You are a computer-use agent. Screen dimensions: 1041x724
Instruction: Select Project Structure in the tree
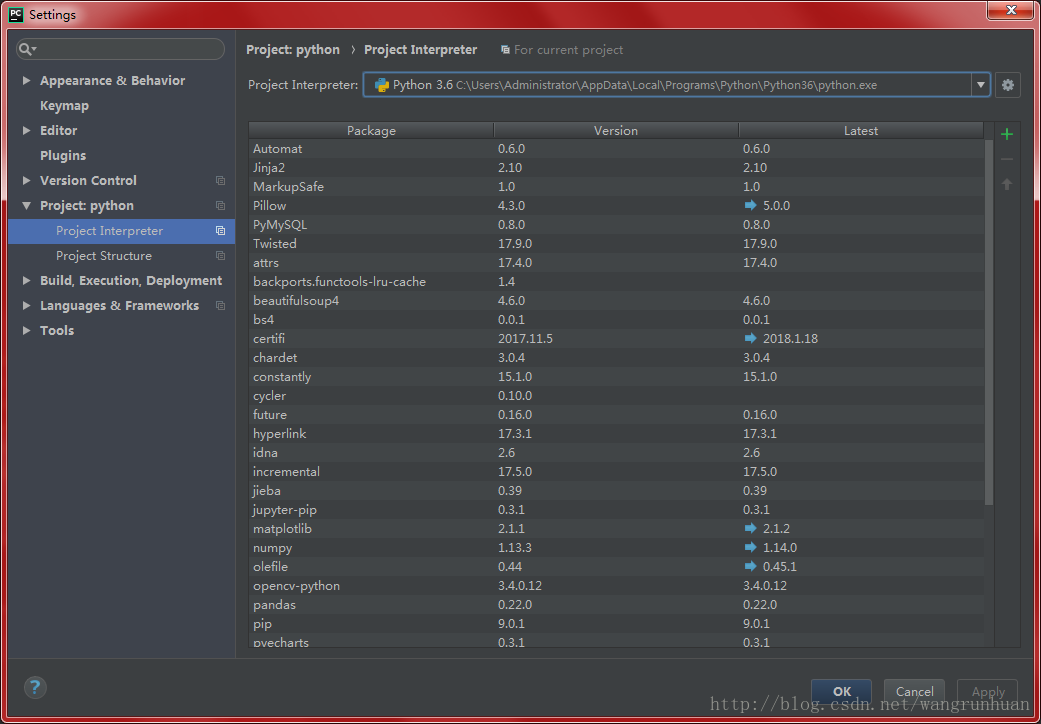click(121, 255)
